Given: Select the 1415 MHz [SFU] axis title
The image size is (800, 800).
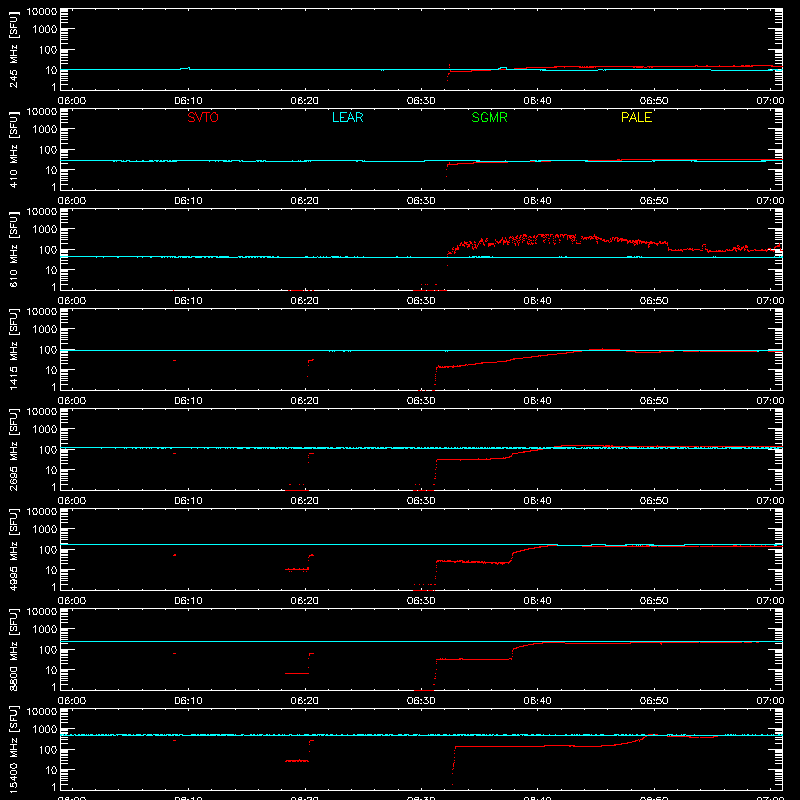Looking at the screenshot, I should [x=13, y=349].
